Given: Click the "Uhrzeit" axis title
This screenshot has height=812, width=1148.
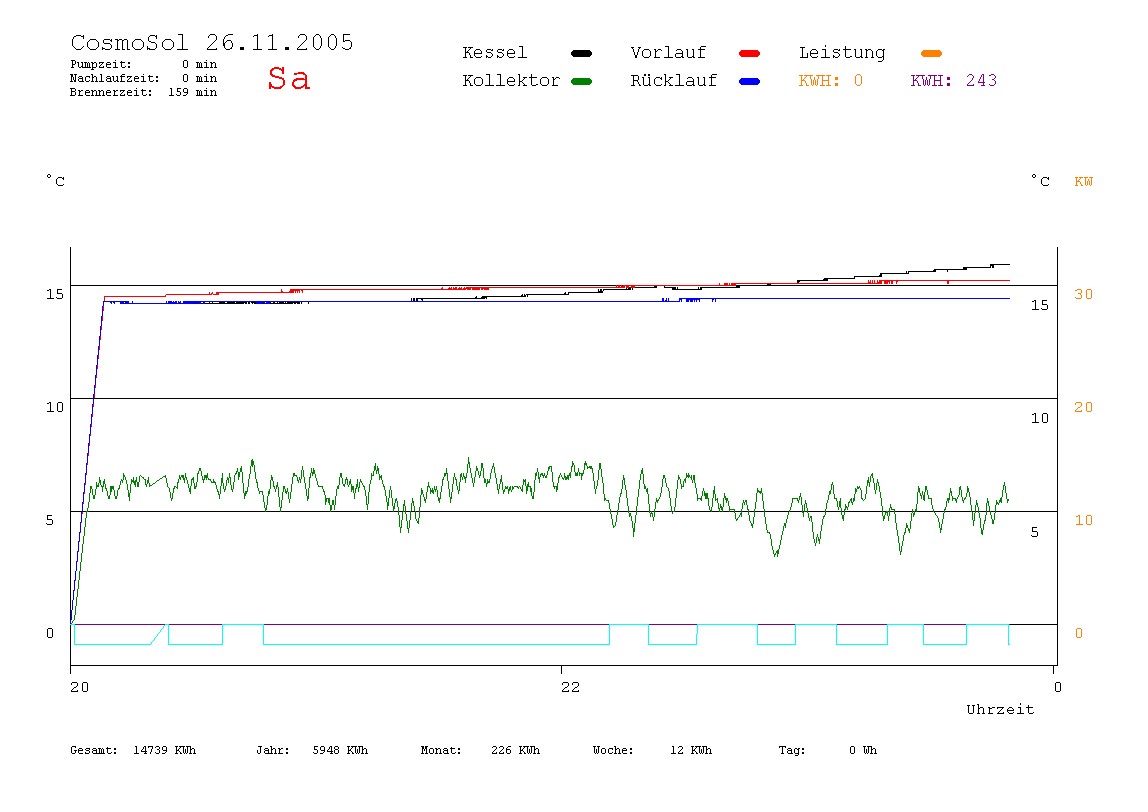Looking at the screenshot, I should pos(1000,709).
